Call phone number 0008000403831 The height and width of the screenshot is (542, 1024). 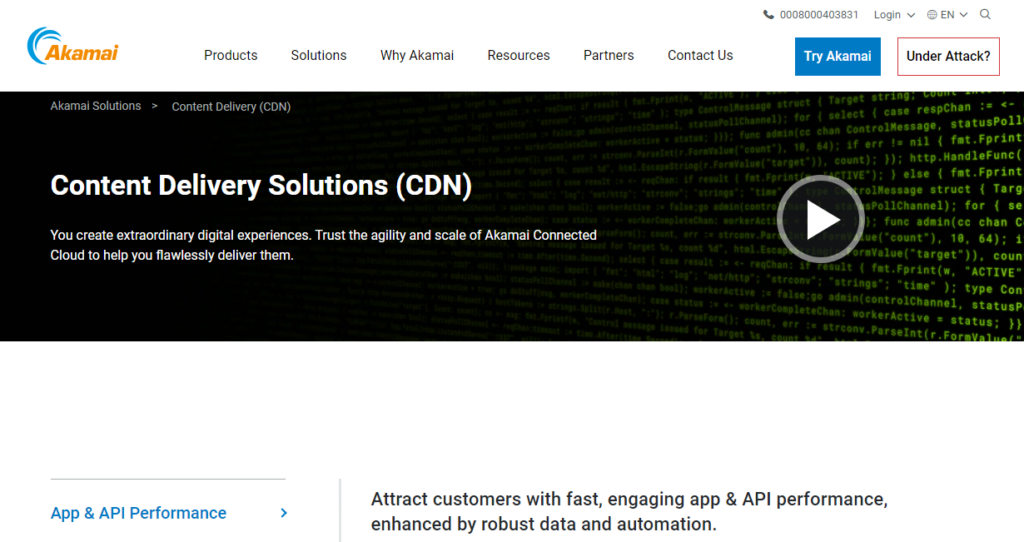click(x=819, y=15)
